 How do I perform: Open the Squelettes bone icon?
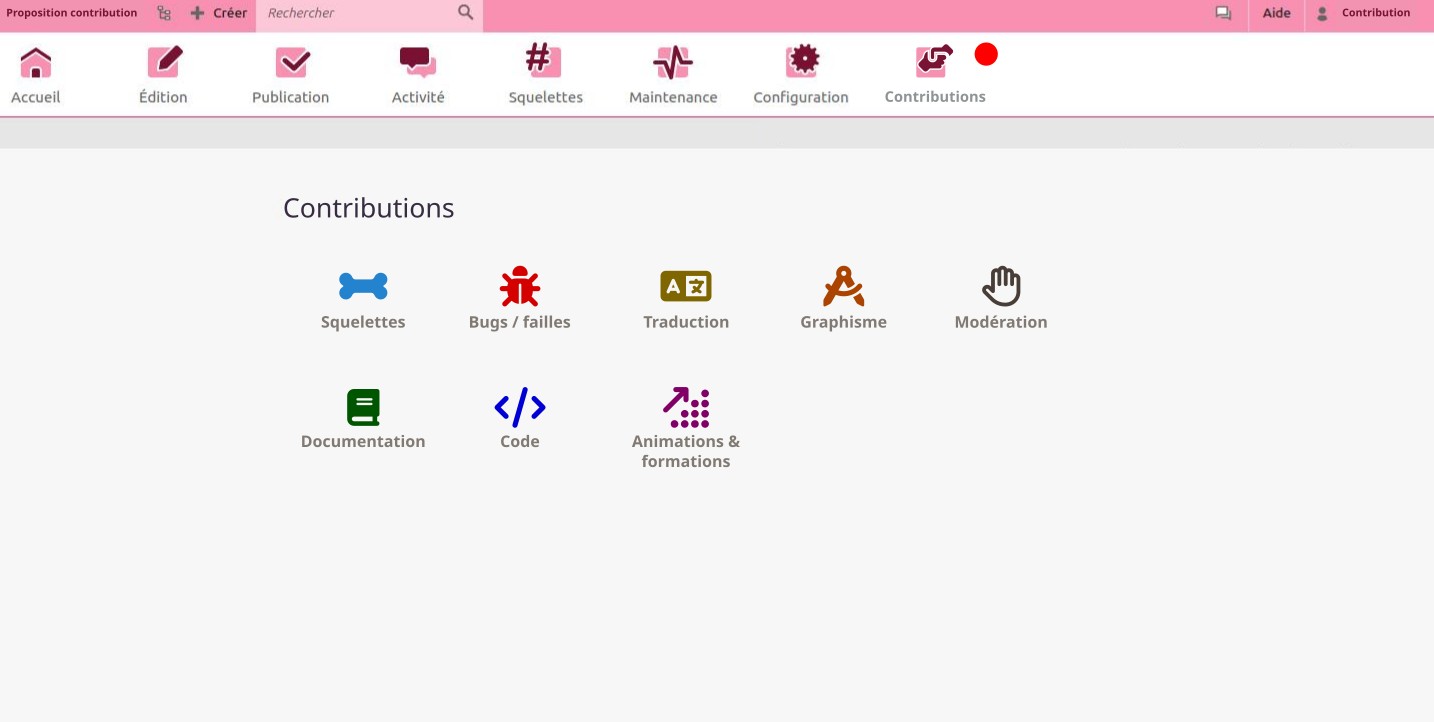(363, 287)
